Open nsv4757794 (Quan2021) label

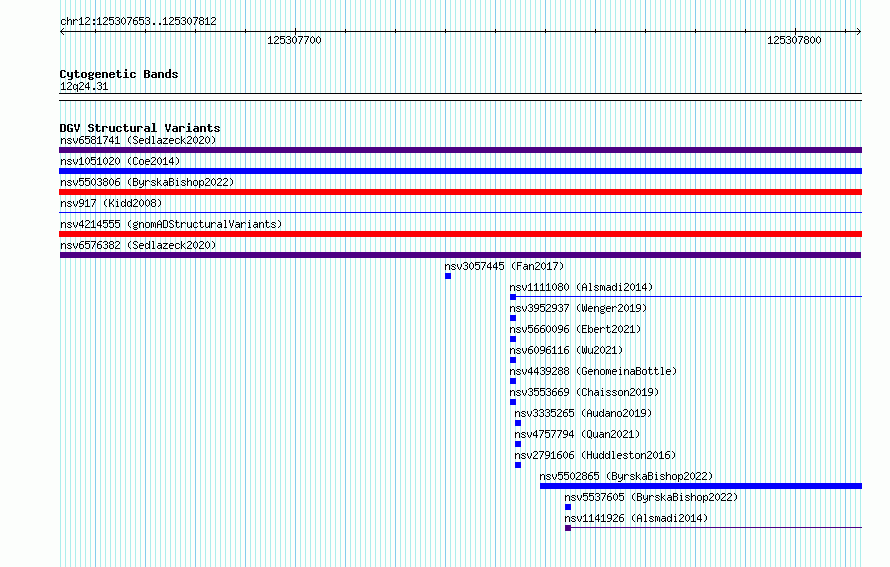(x=577, y=434)
